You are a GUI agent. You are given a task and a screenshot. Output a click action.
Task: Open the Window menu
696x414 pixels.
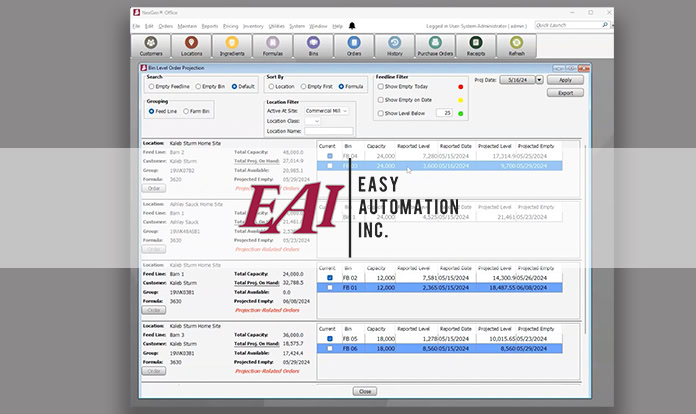318,26
